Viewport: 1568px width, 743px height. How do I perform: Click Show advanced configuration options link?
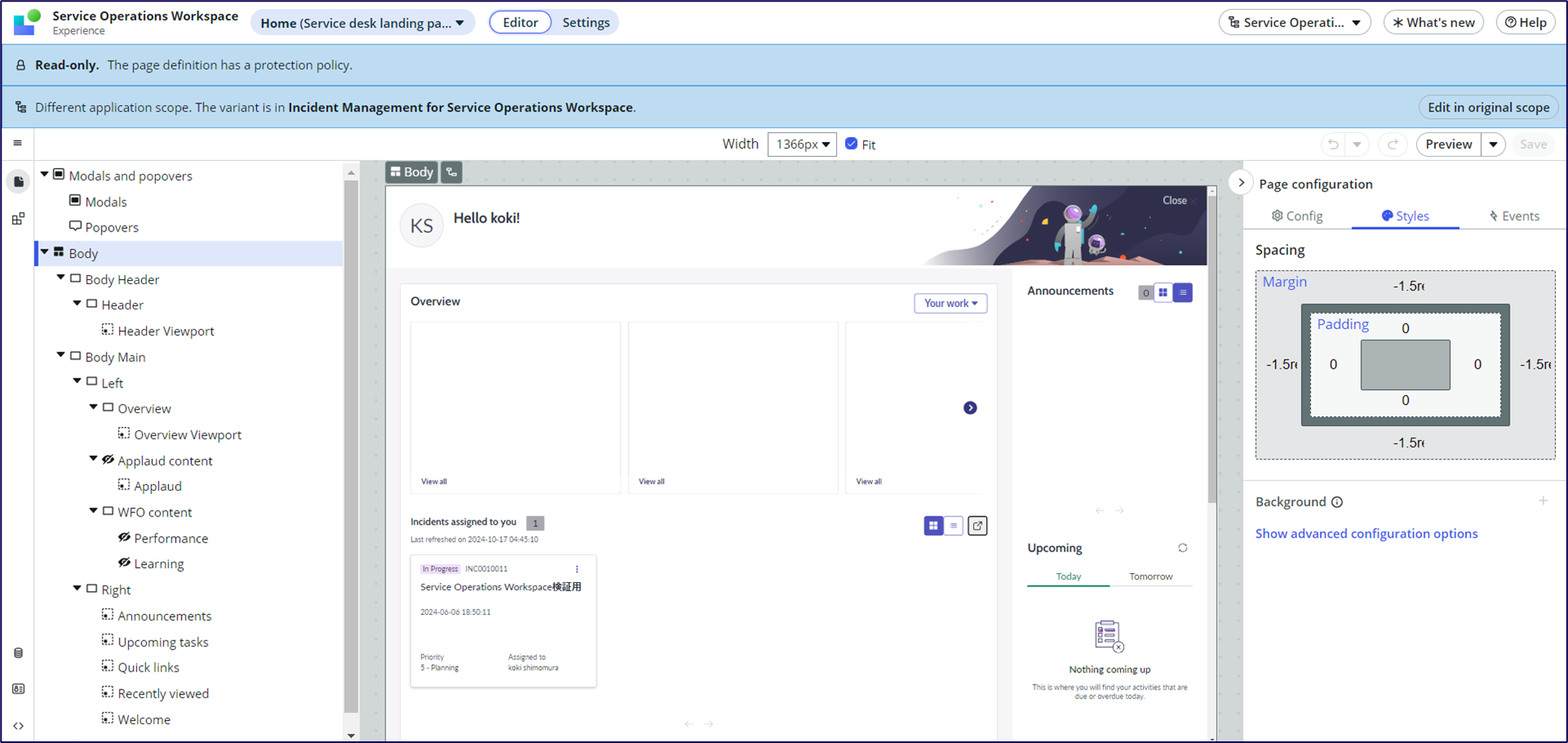click(1366, 534)
